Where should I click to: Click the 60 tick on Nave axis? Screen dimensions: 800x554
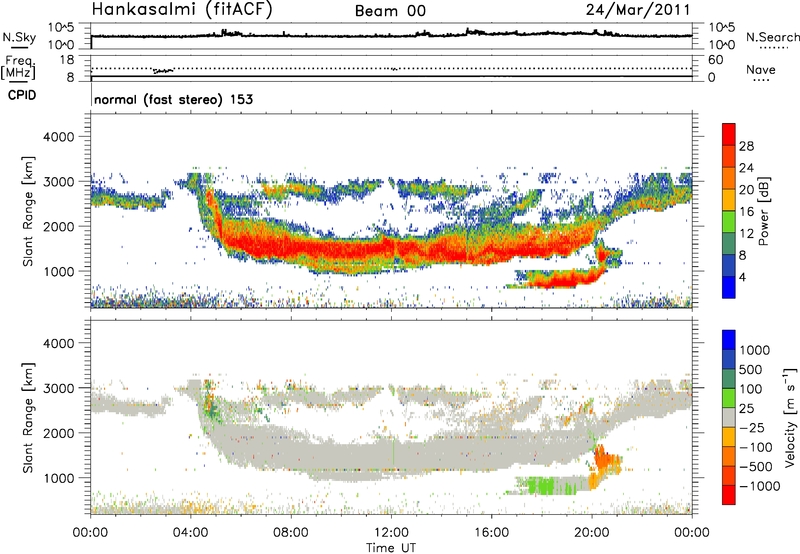[x=715, y=60]
